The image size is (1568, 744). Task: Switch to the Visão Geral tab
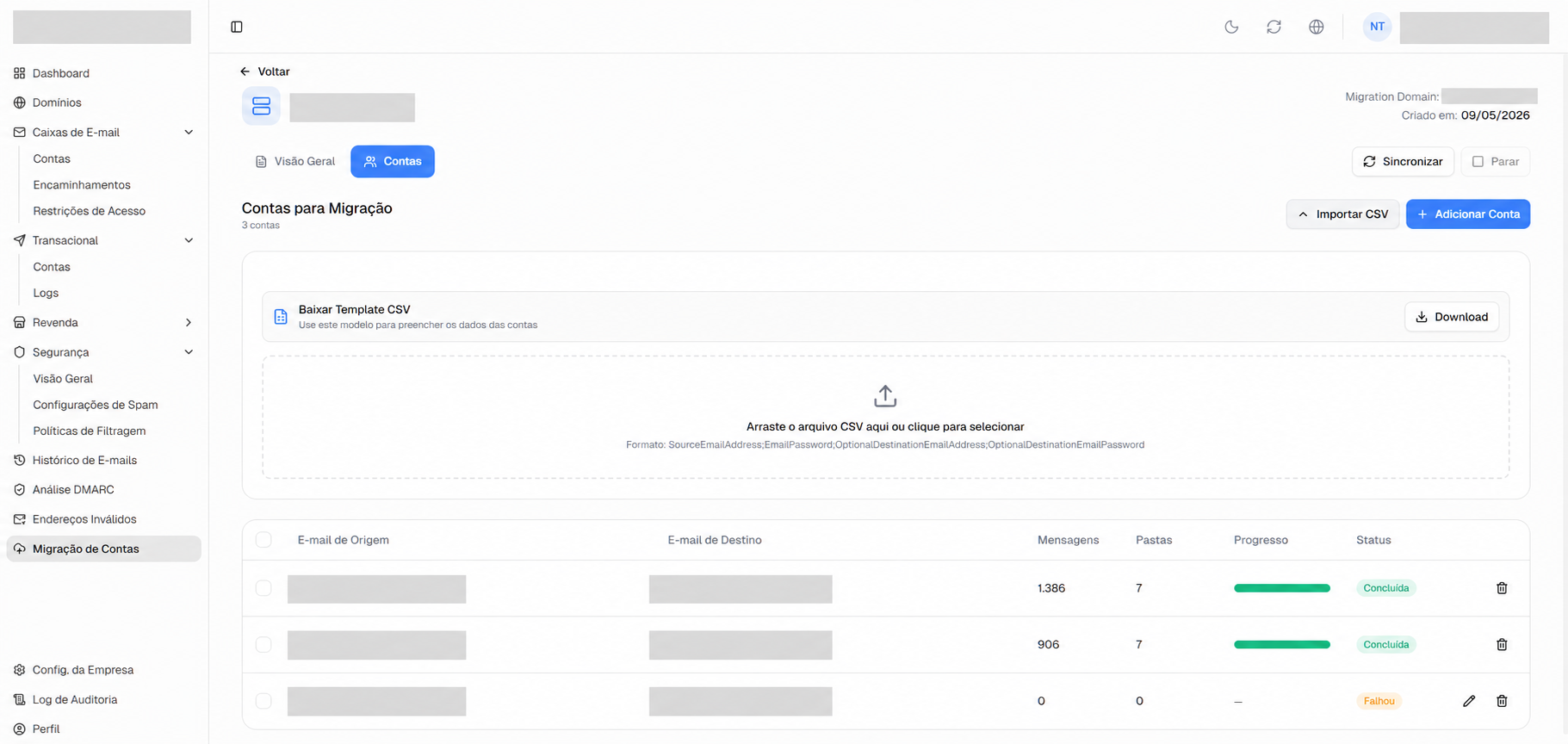pos(295,161)
